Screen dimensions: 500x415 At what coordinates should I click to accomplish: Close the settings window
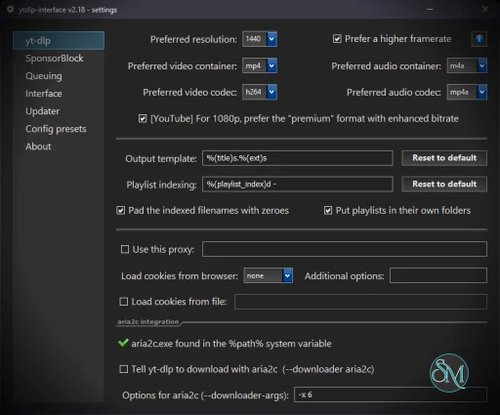point(485,10)
